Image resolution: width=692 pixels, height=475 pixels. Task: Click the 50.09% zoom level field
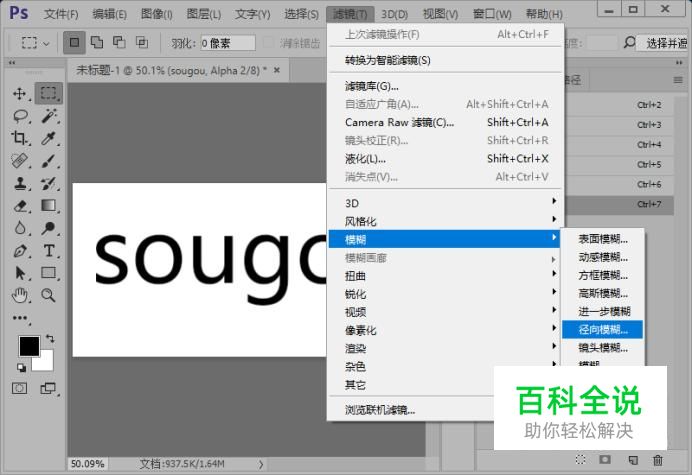pyautogui.click(x=87, y=464)
